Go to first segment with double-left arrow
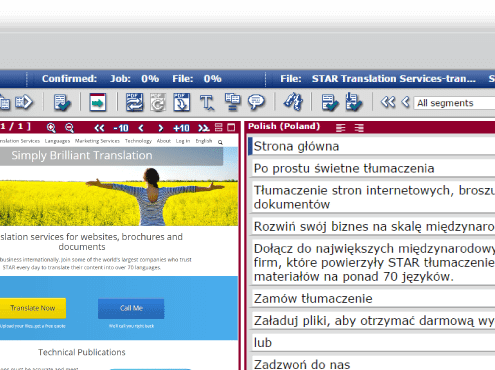The width and height of the screenshot is (495, 370). [388, 102]
